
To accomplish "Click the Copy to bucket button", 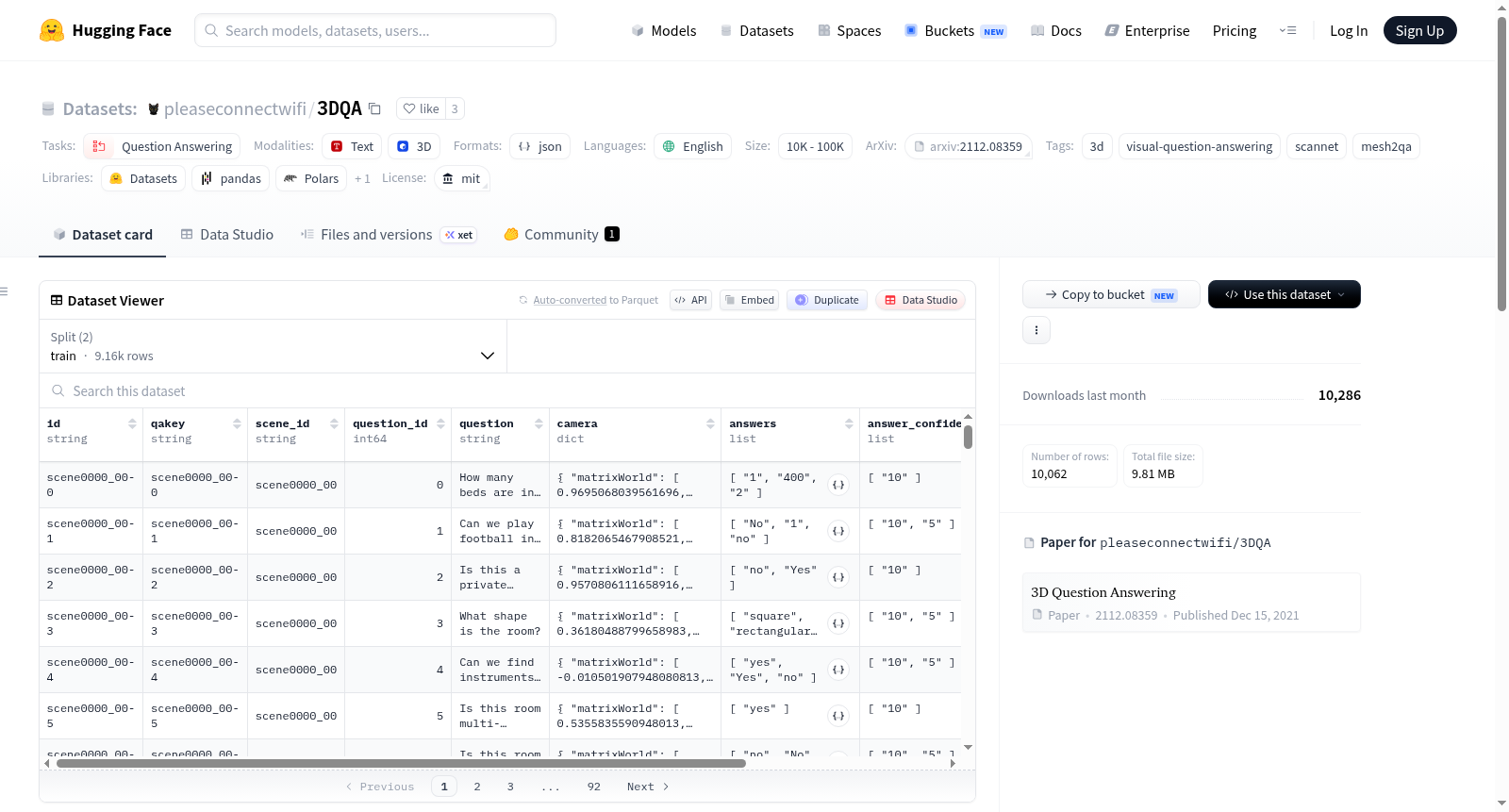I will coord(1111,294).
